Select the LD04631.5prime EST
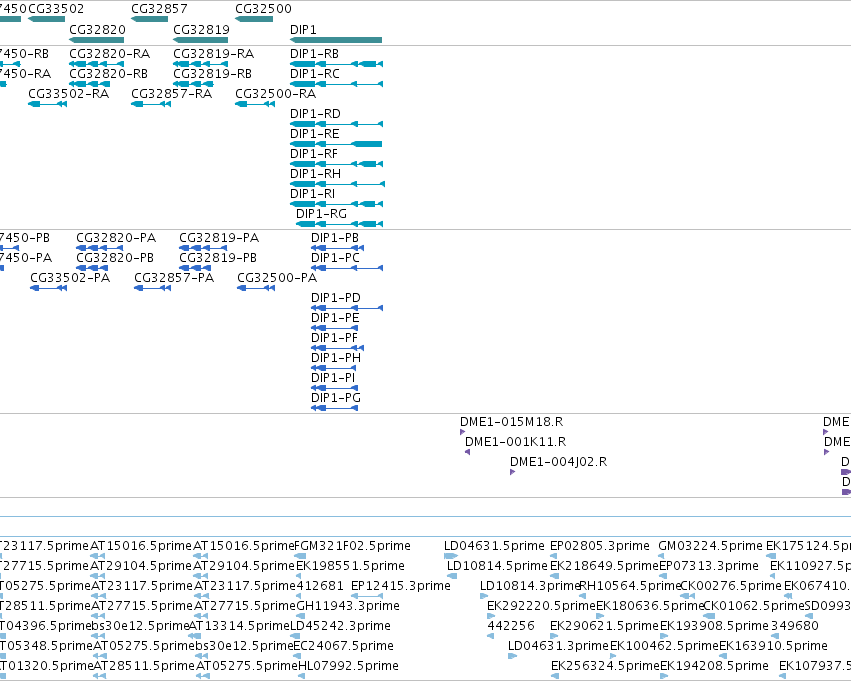 pos(451,556)
